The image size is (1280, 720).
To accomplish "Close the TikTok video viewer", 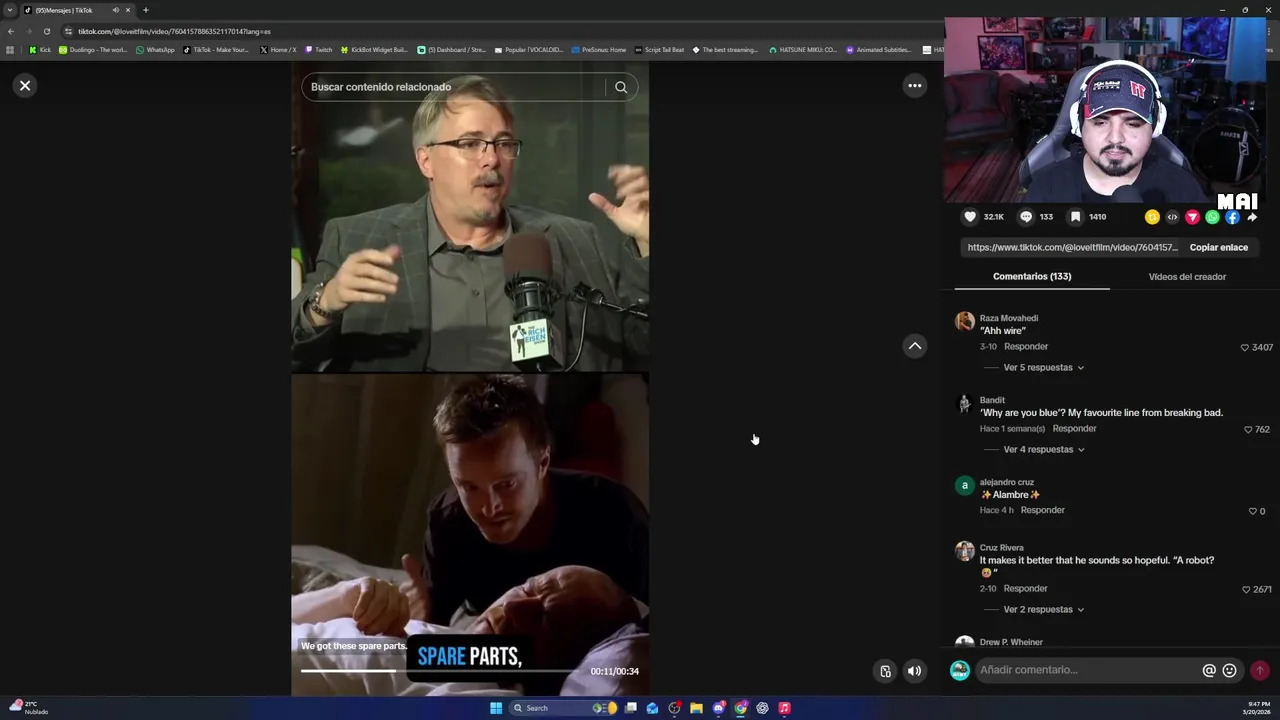I will click(x=25, y=86).
